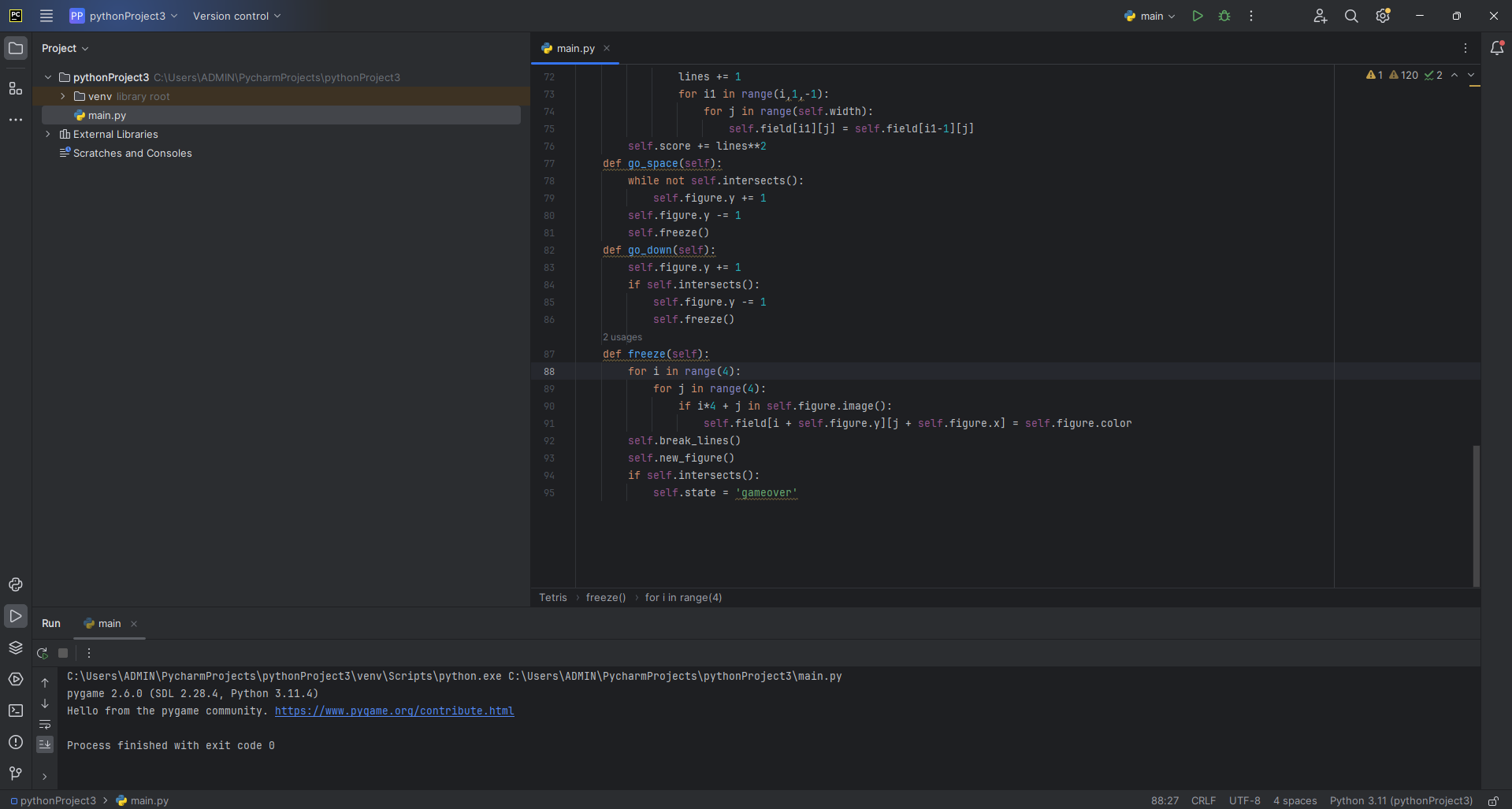Open Code With Me icon
Viewport: 1512px width, 809px height.
coord(1321,16)
